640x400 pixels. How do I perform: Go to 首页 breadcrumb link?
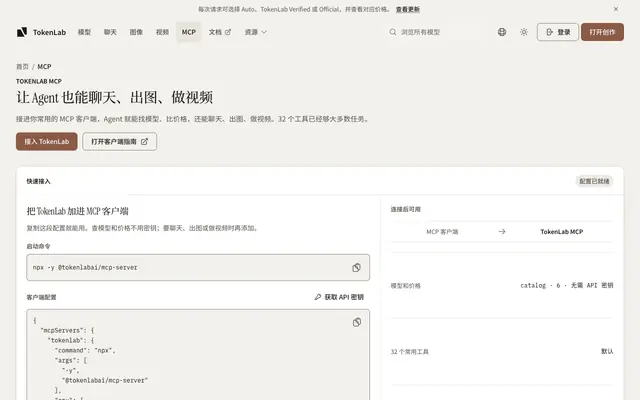22,67
